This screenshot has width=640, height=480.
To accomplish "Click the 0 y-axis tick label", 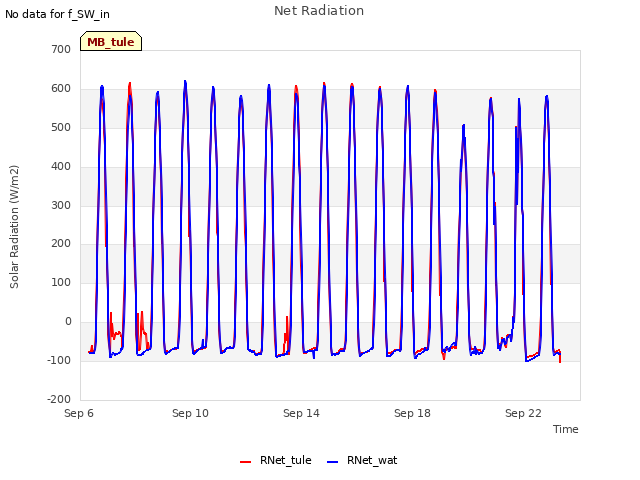I will [68, 322].
